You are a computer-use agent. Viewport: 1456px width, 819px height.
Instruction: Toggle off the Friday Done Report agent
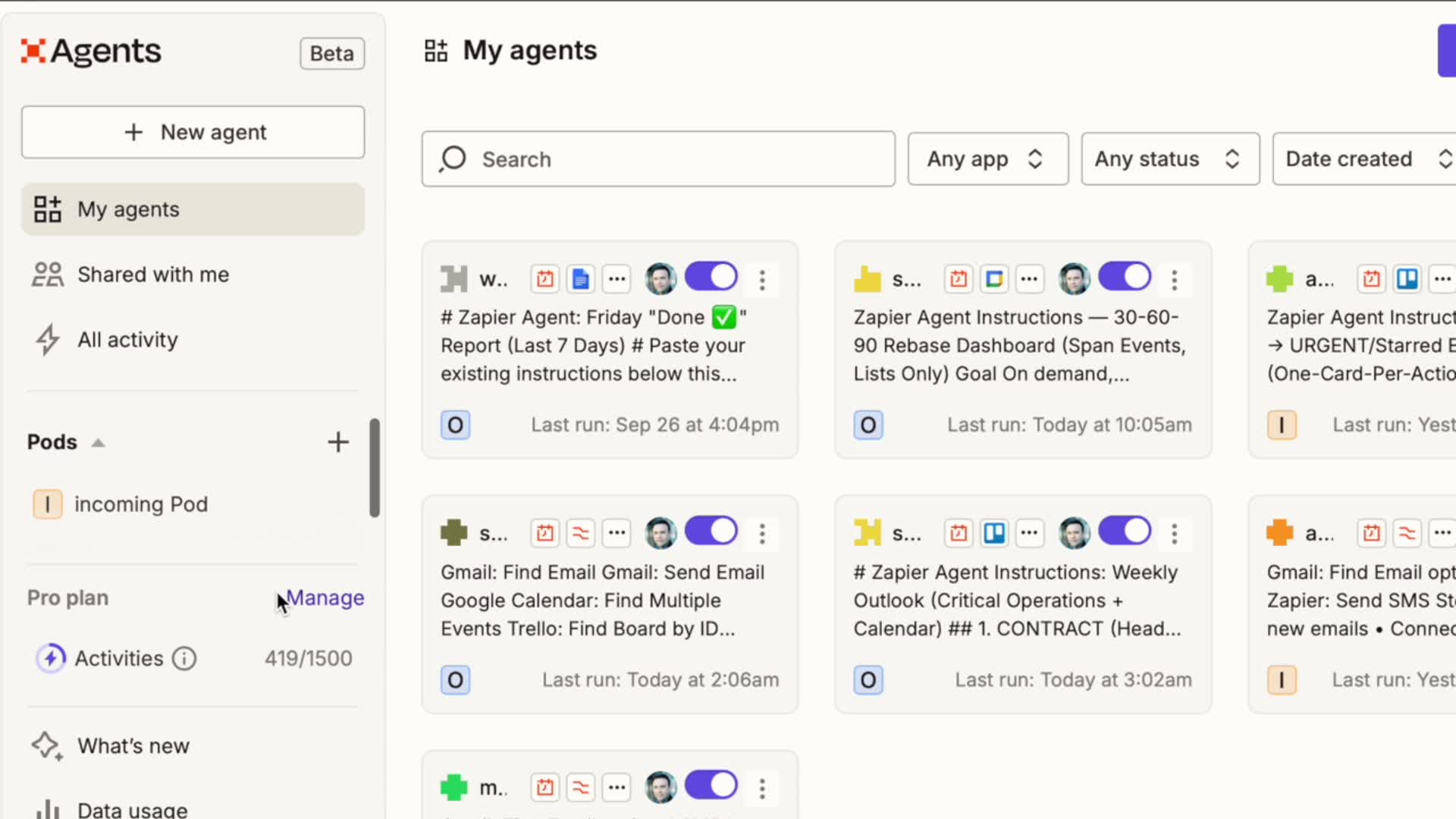coord(711,278)
